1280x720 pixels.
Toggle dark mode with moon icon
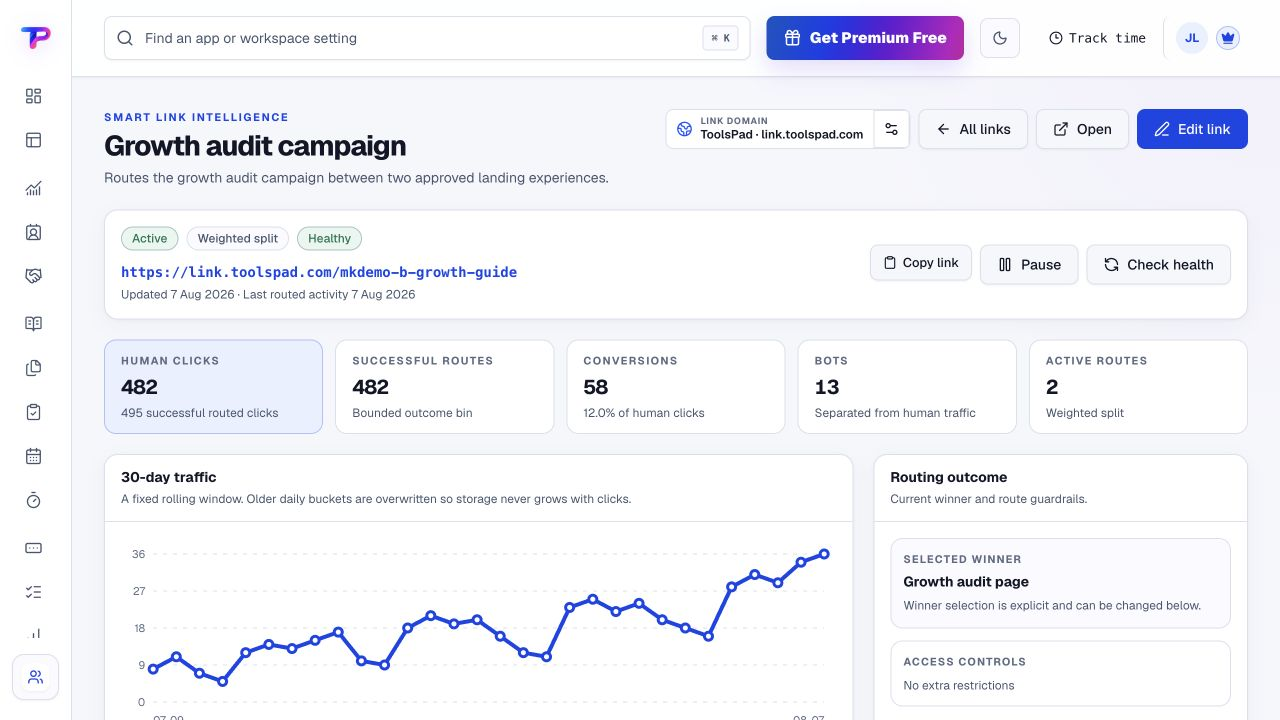pos(1000,38)
